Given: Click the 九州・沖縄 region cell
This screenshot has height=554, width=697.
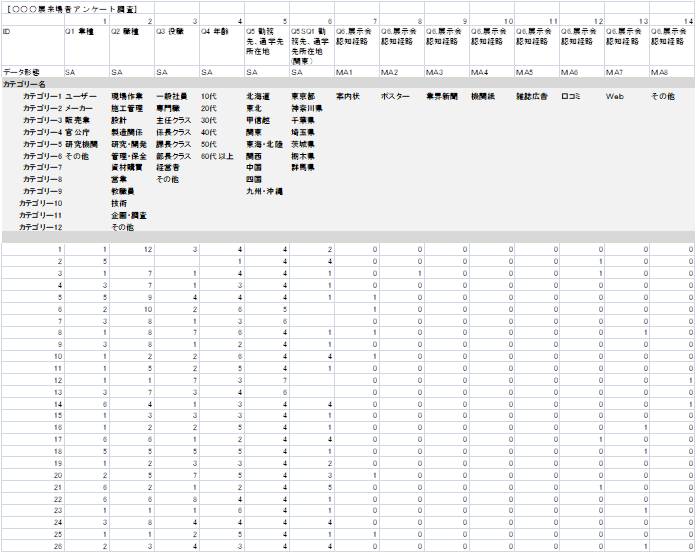Looking at the screenshot, I should coord(265,191).
